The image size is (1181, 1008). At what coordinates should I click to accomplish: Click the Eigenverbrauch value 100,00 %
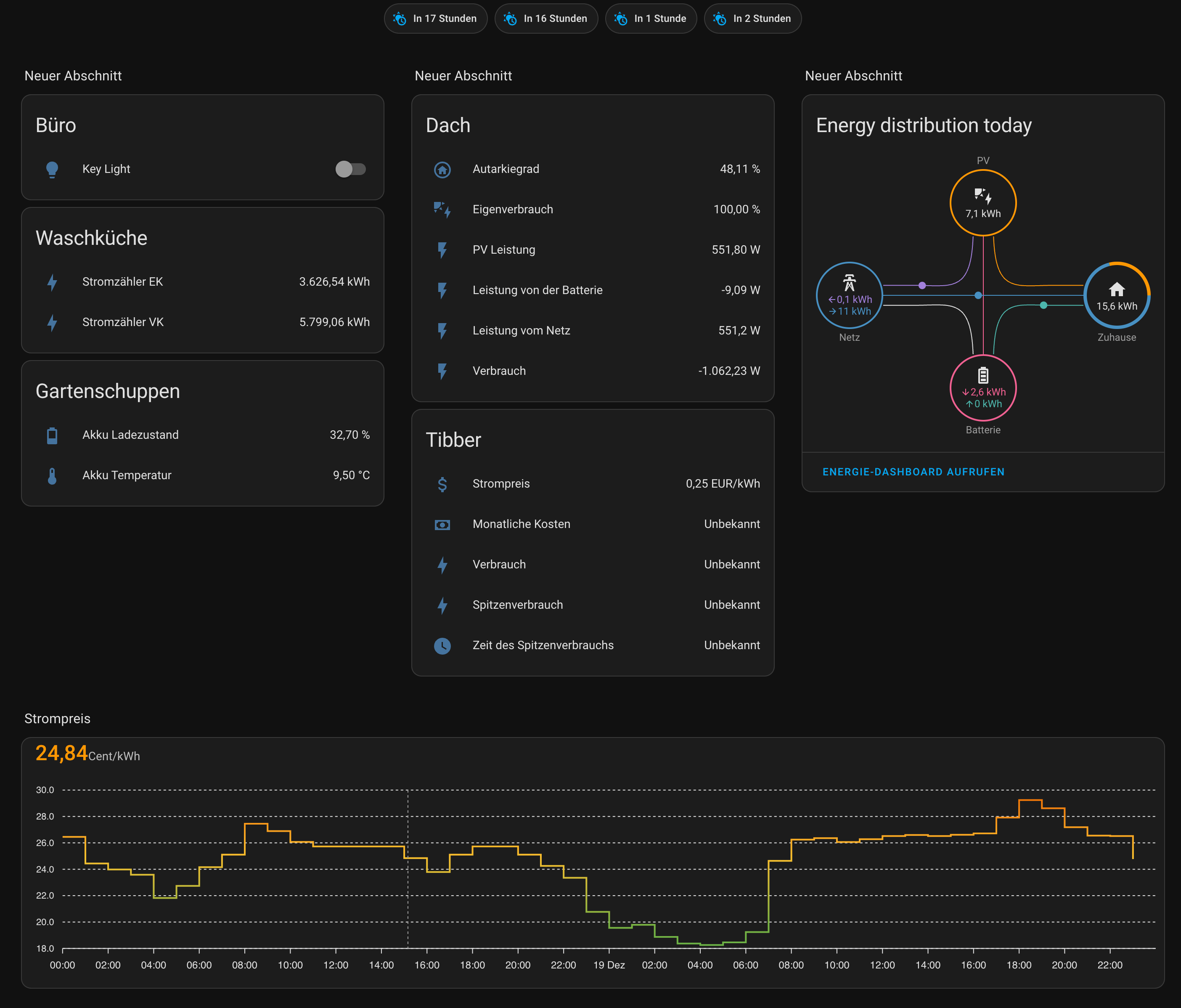pyautogui.click(x=737, y=210)
